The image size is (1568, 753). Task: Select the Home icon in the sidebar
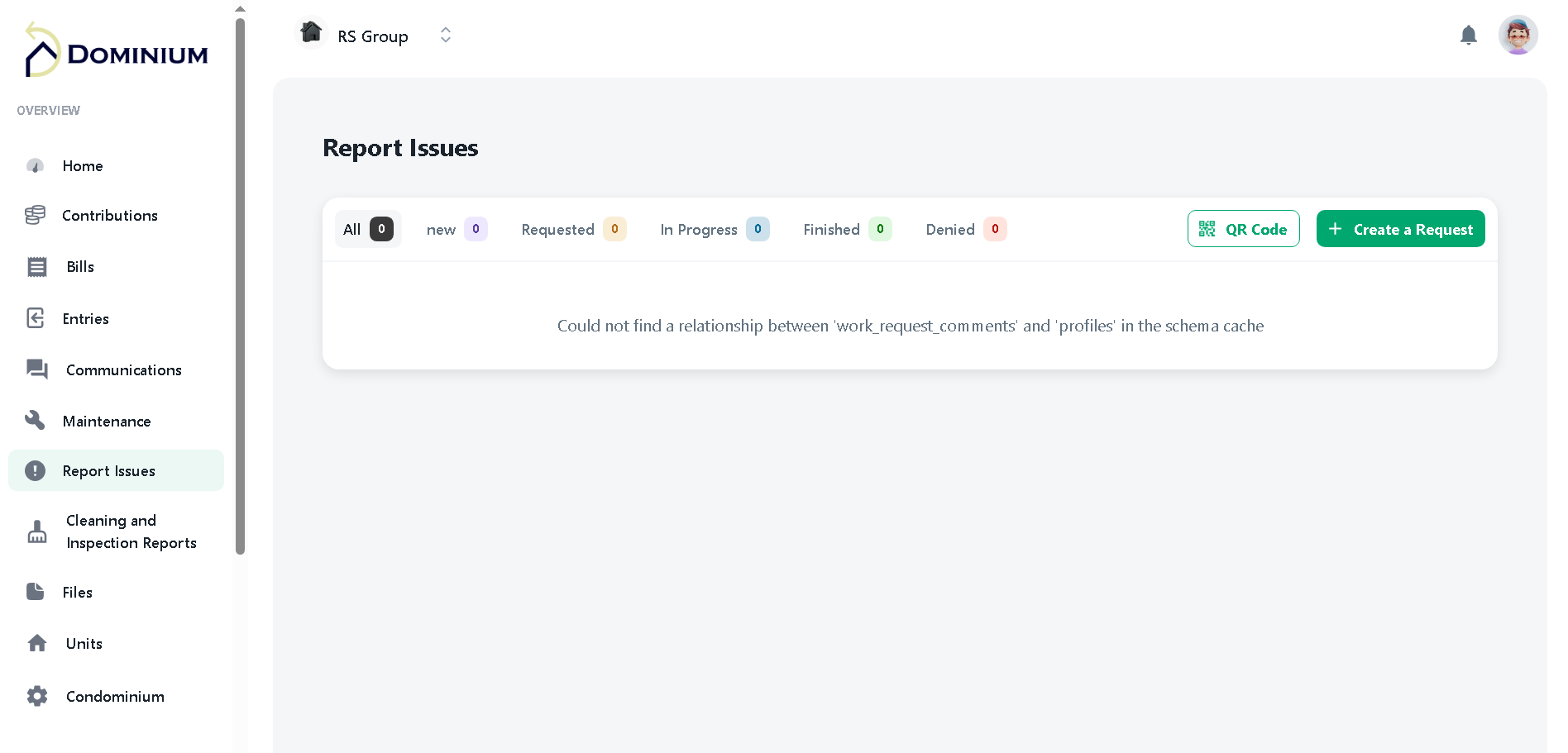pyautogui.click(x=36, y=165)
